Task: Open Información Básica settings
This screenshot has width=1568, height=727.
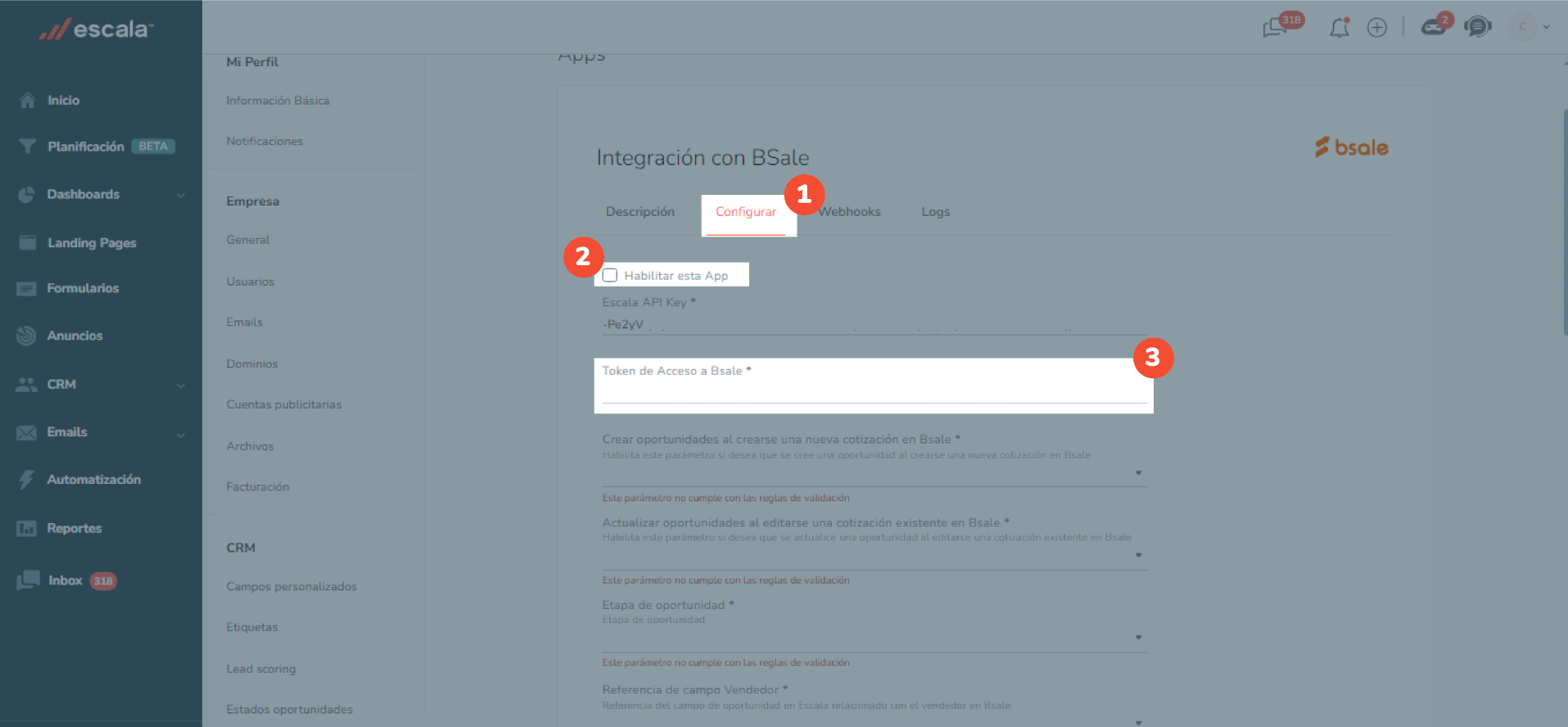Action: point(278,101)
